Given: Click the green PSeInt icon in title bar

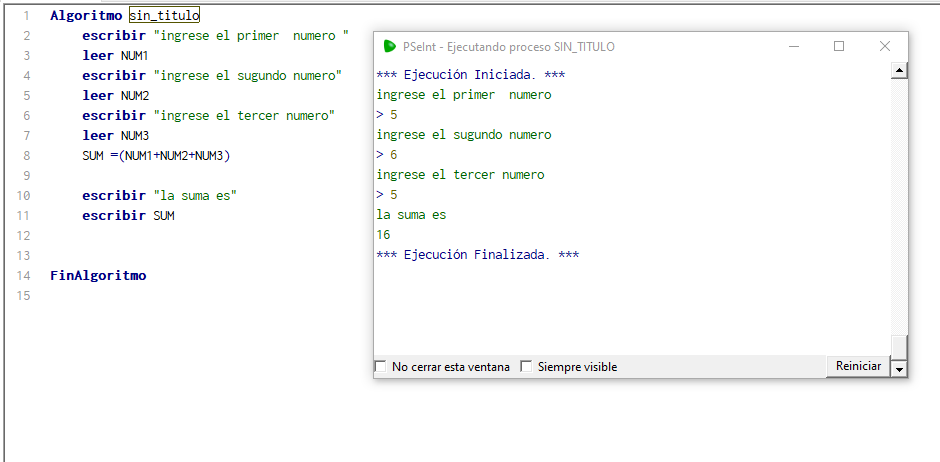Looking at the screenshot, I should coord(390,46).
